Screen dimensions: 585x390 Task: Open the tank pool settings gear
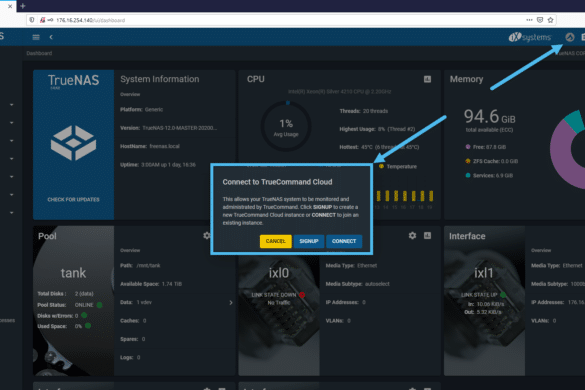pos(207,235)
